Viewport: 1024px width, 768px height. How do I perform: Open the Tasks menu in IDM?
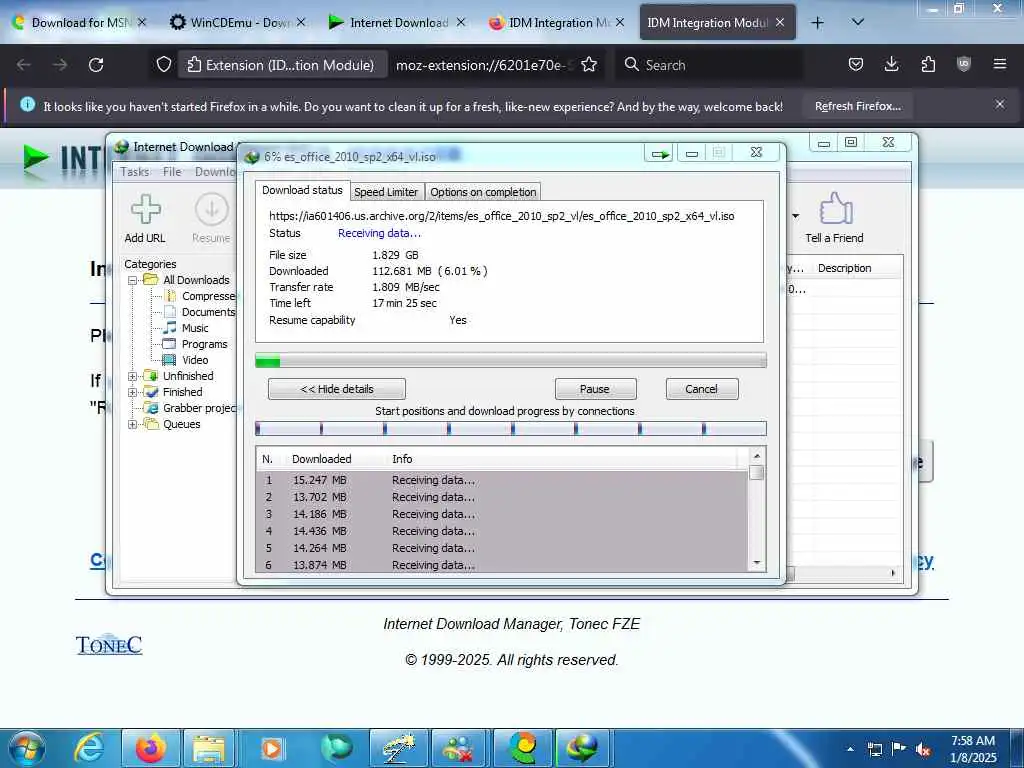[135, 172]
